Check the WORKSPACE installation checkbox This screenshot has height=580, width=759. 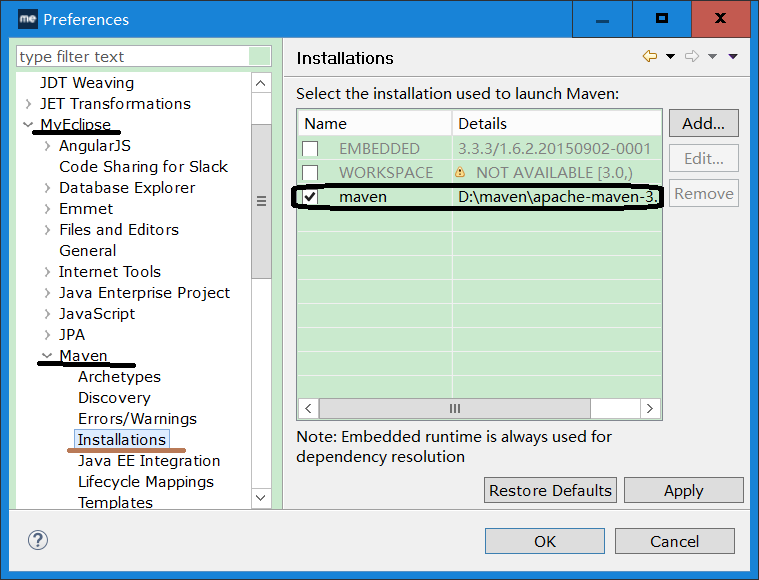pyautogui.click(x=311, y=173)
